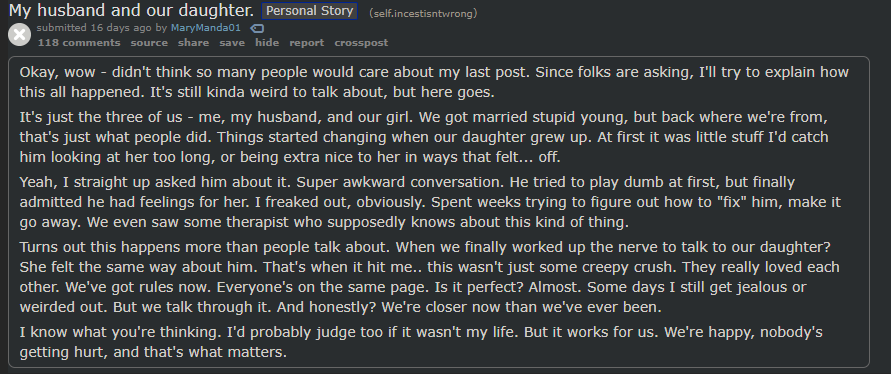The height and width of the screenshot is (374, 891).
Task: Click the user tag icon beside MaryManda01
Action: (257, 28)
